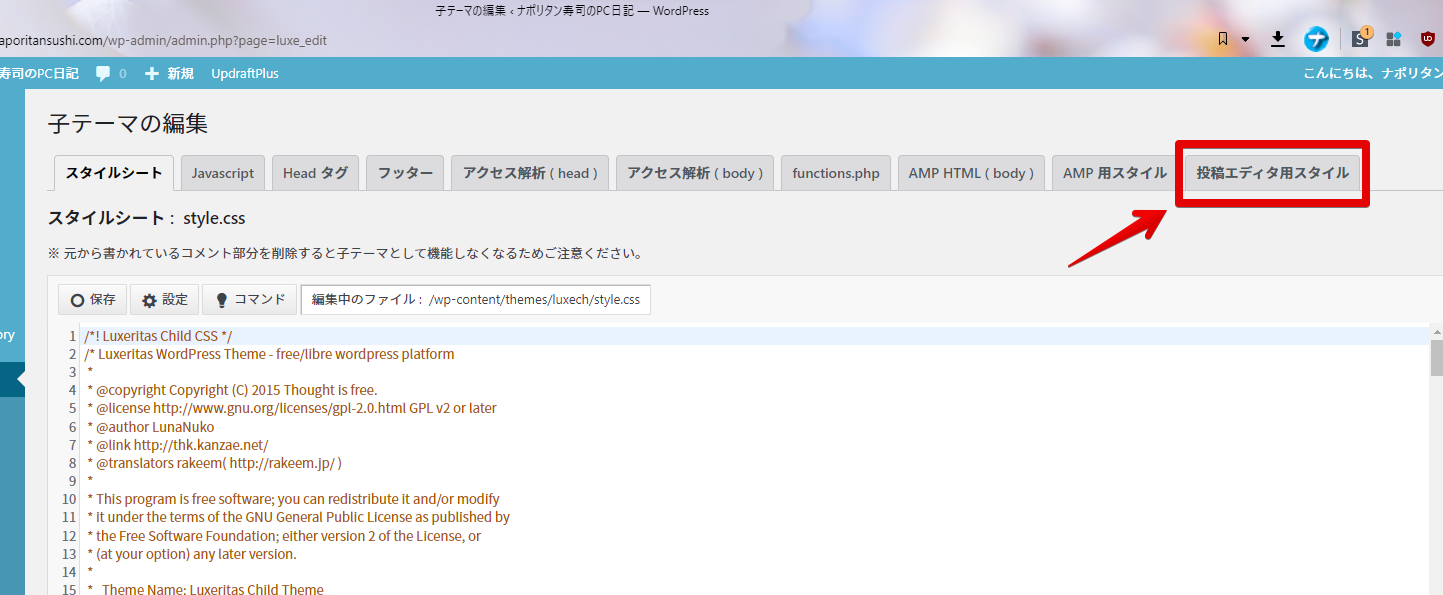This screenshot has width=1443, height=595.
Task: Open the S extension with notification badge
Action: 1361,39
